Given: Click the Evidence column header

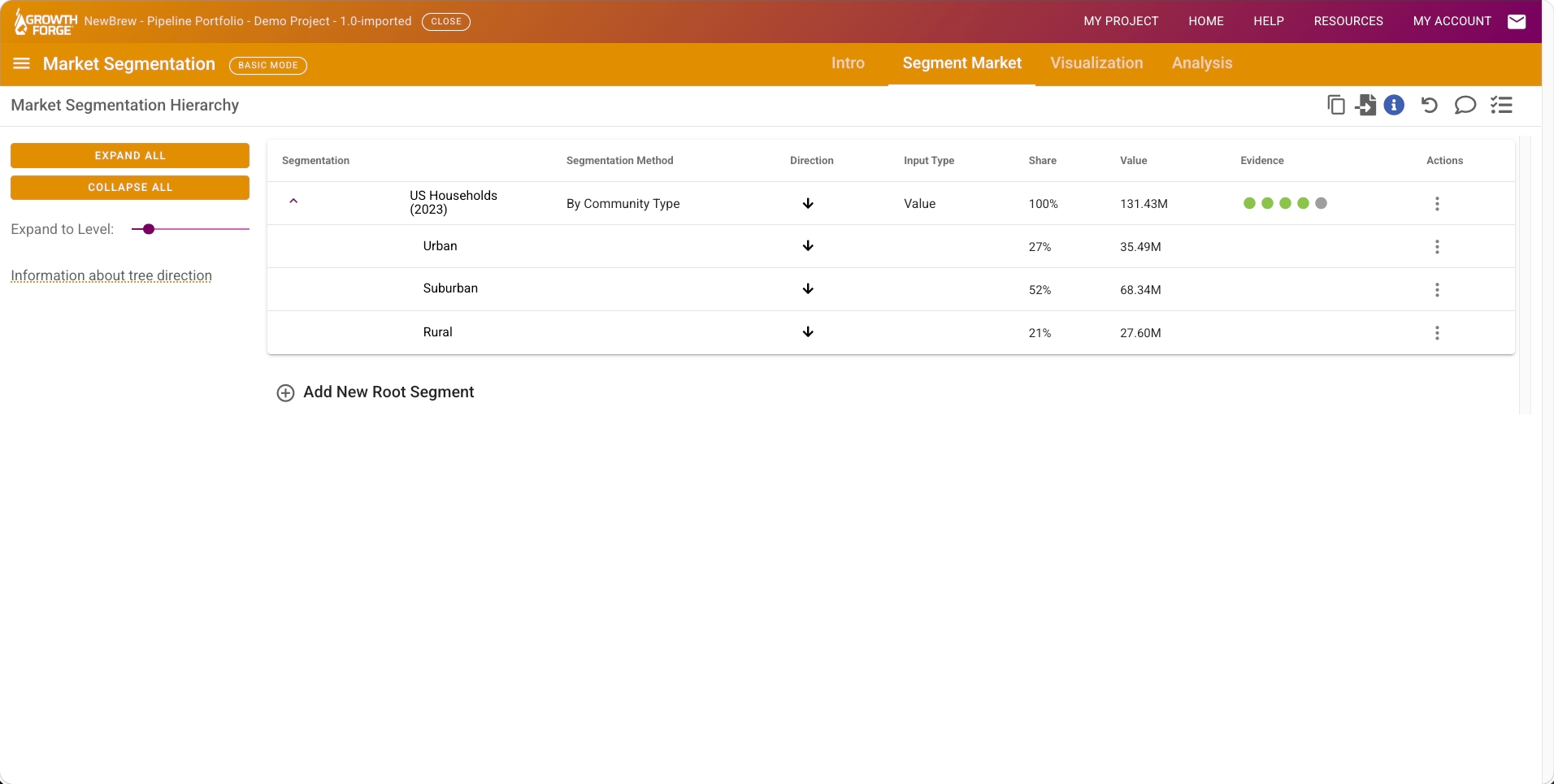Looking at the screenshot, I should [x=1262, y=161].
